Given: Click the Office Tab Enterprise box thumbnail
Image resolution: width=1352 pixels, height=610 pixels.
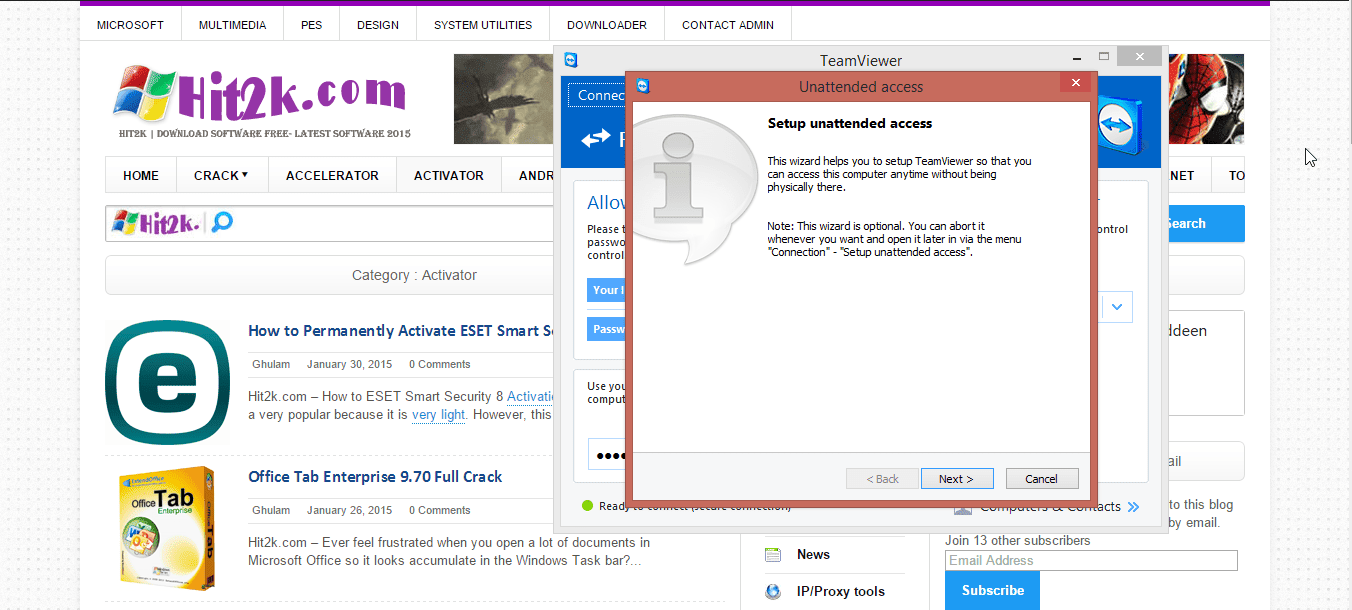Looking at the screenshot, I should (x=167, y=526).
